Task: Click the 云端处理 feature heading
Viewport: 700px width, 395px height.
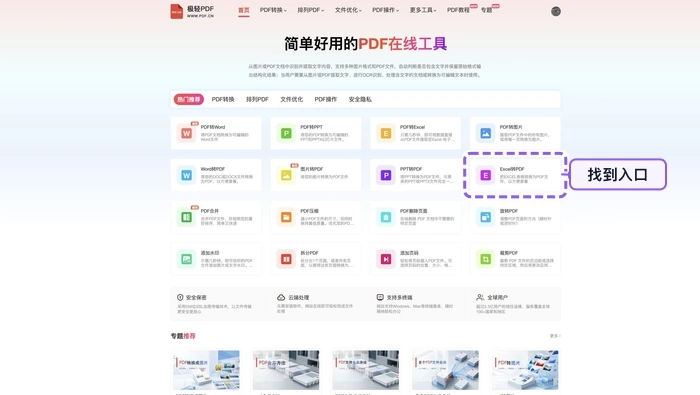Action: point(299,297)
